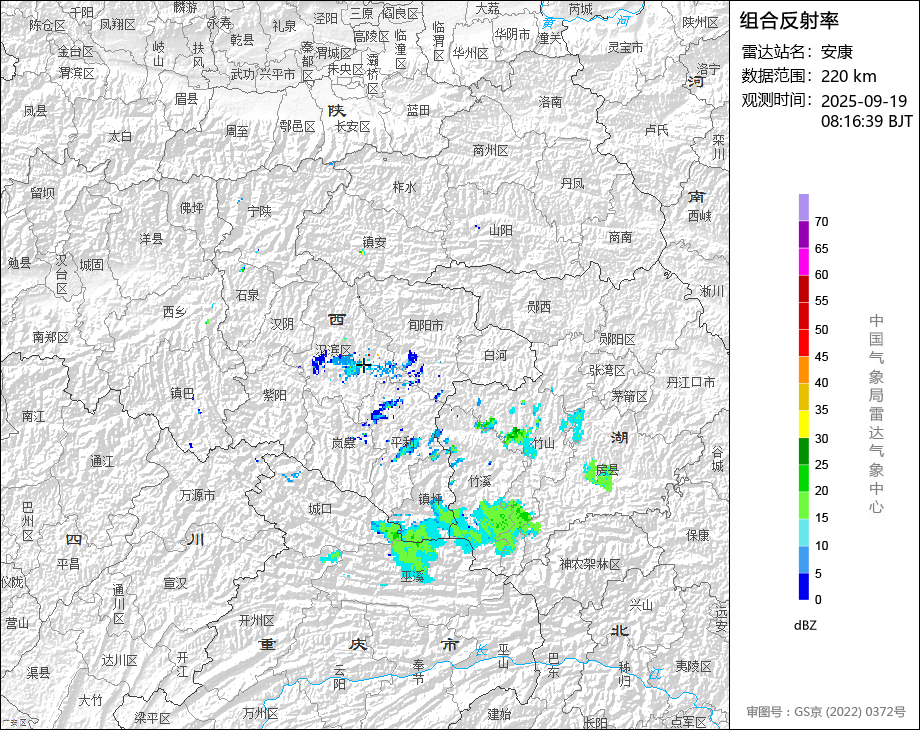The image size is (920, 730).
Task: Click the 柞水 map label
Action: [404, 187]
